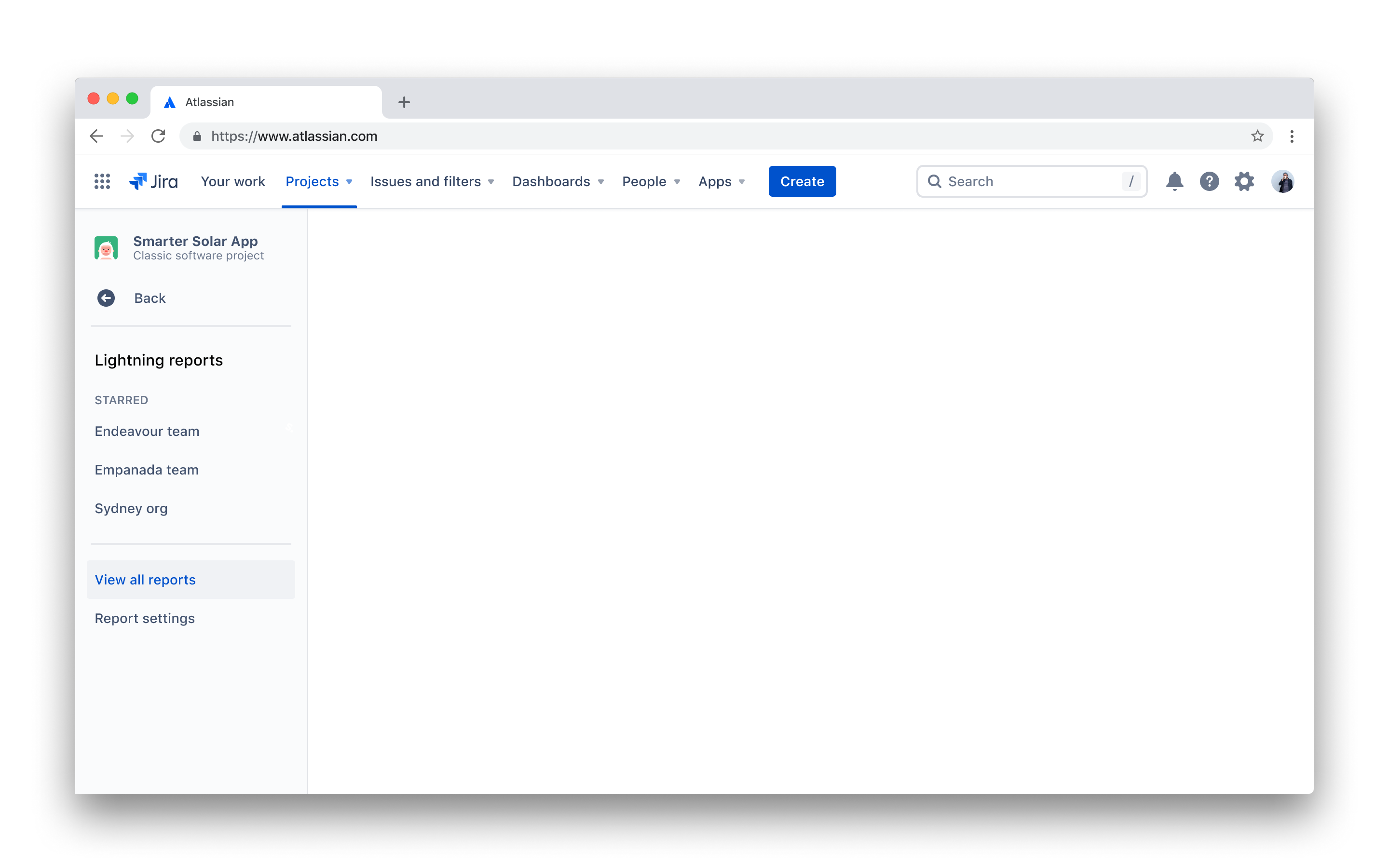Open Jira help with the question mark icon

[x=1210, y=181]
